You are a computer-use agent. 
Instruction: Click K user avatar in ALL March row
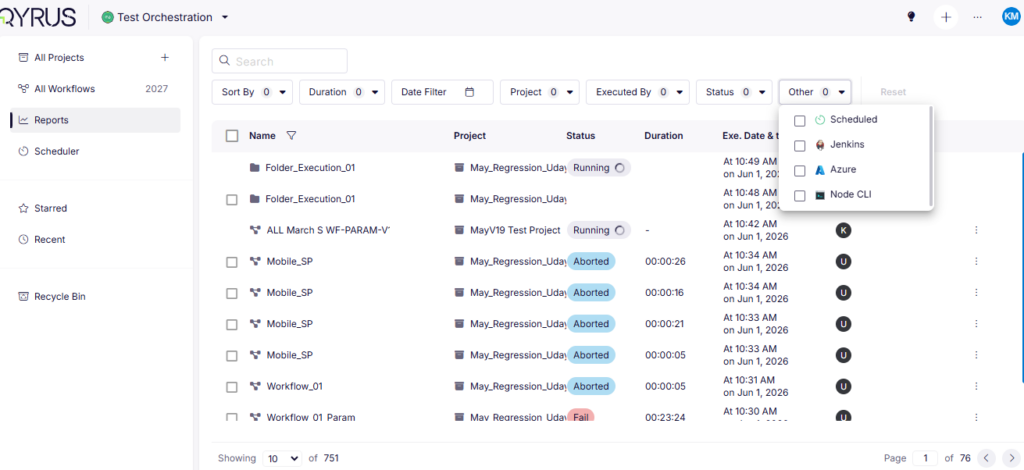click(x=844, y=230)
